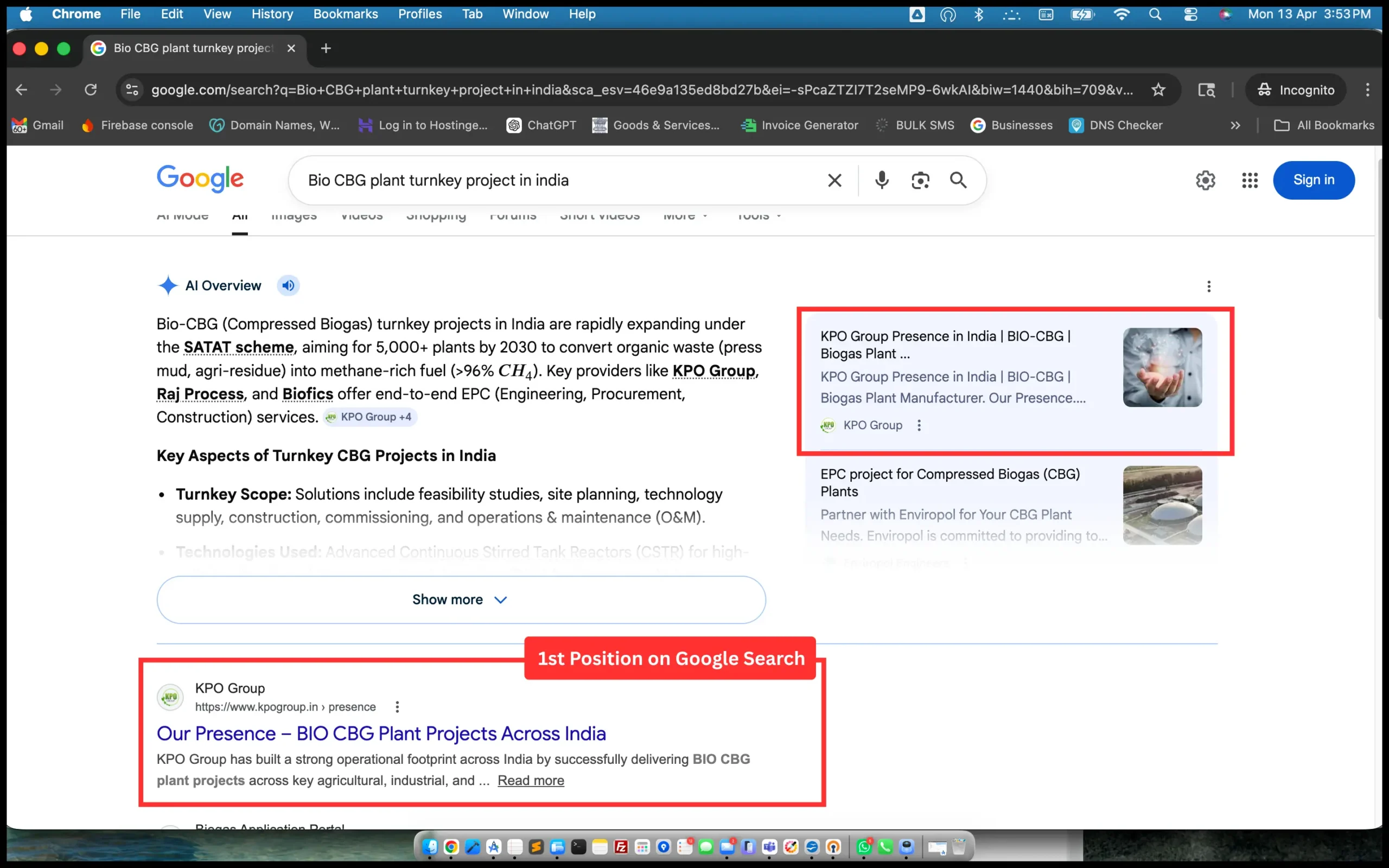Image resolution: width=1389 pixels, height=868 pixels.
Task: Open the Businesses bookmark
Action: 1011,125
